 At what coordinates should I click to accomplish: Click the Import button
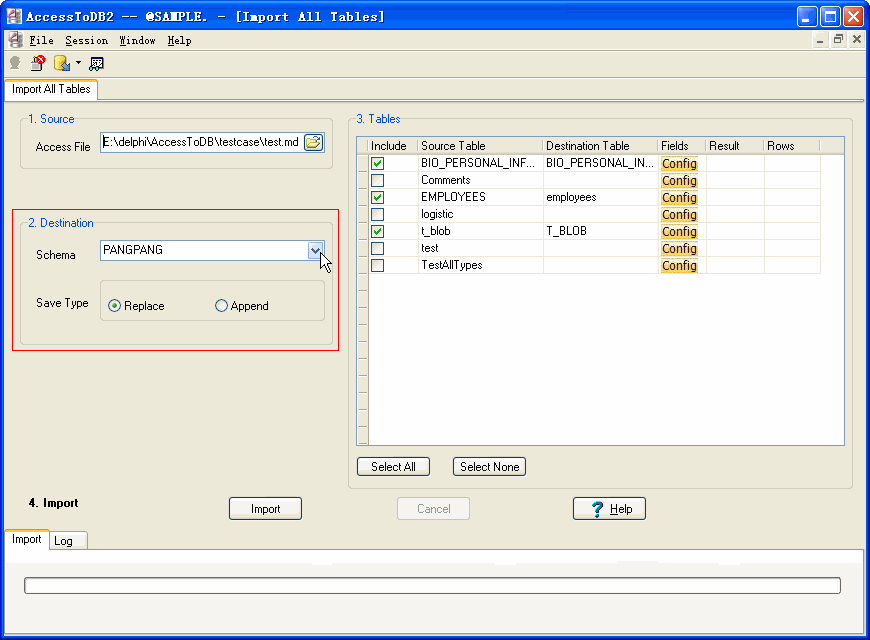click(265, 509)
